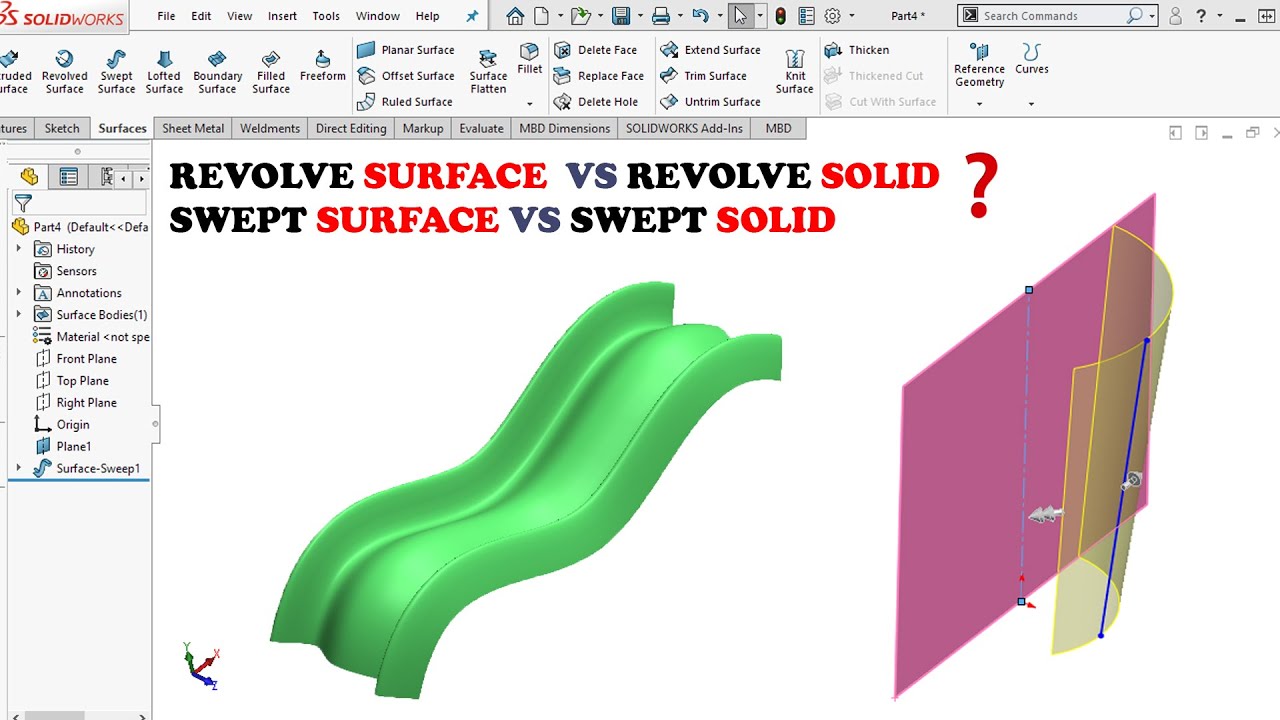Click the Planar Surface tool
The image size is (1280, 720).
tap(405, 50)
